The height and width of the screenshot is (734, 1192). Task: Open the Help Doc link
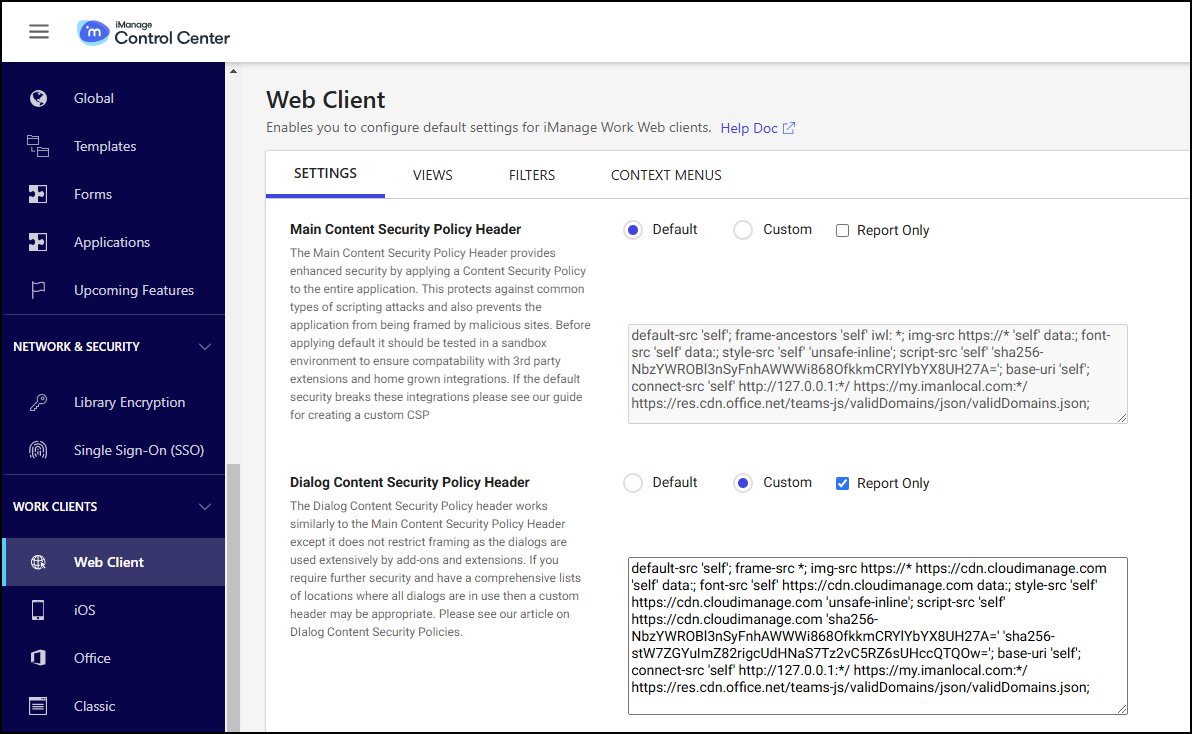pos(757,128)
